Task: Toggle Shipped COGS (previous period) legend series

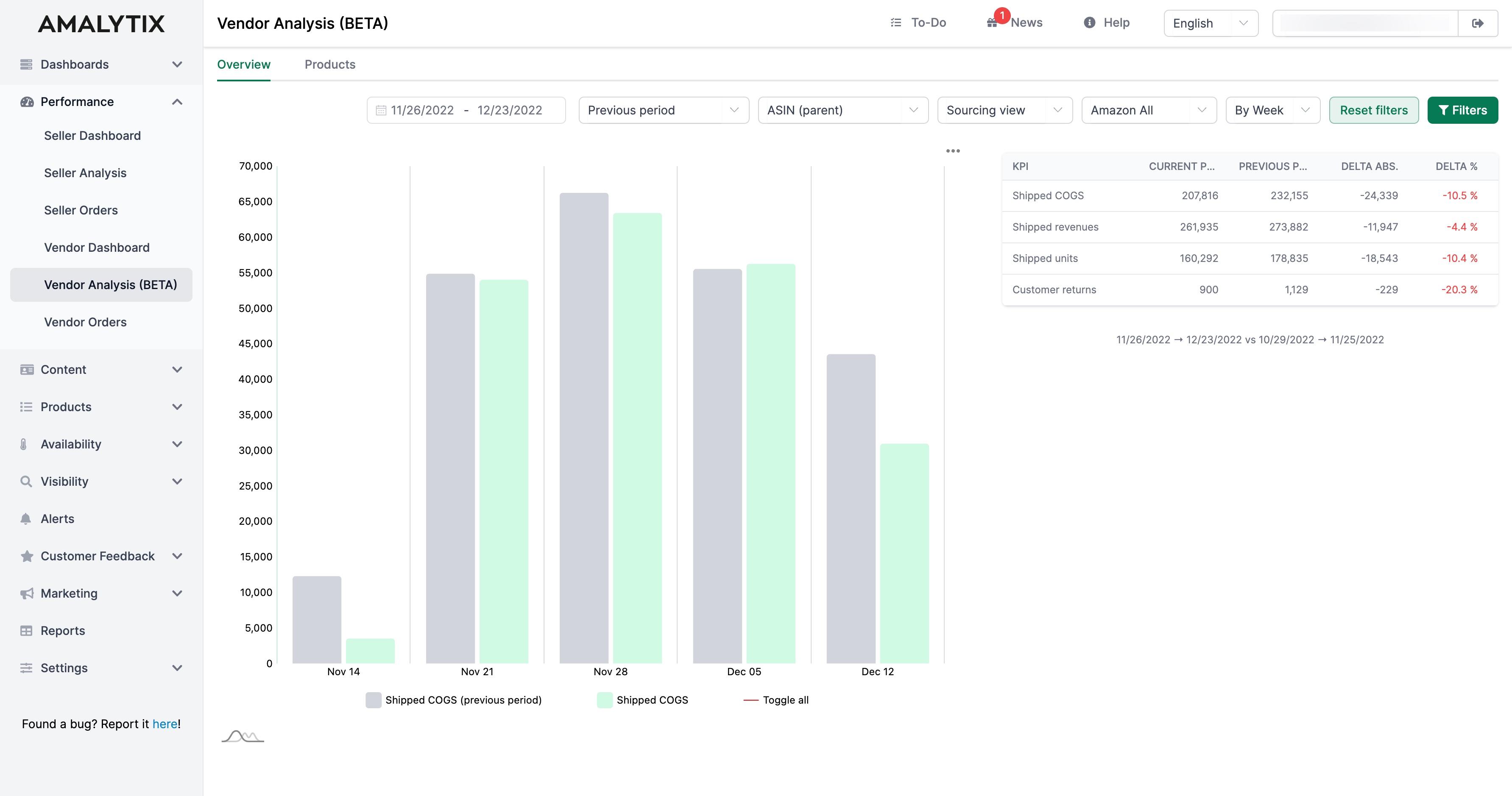Action: 454,700
